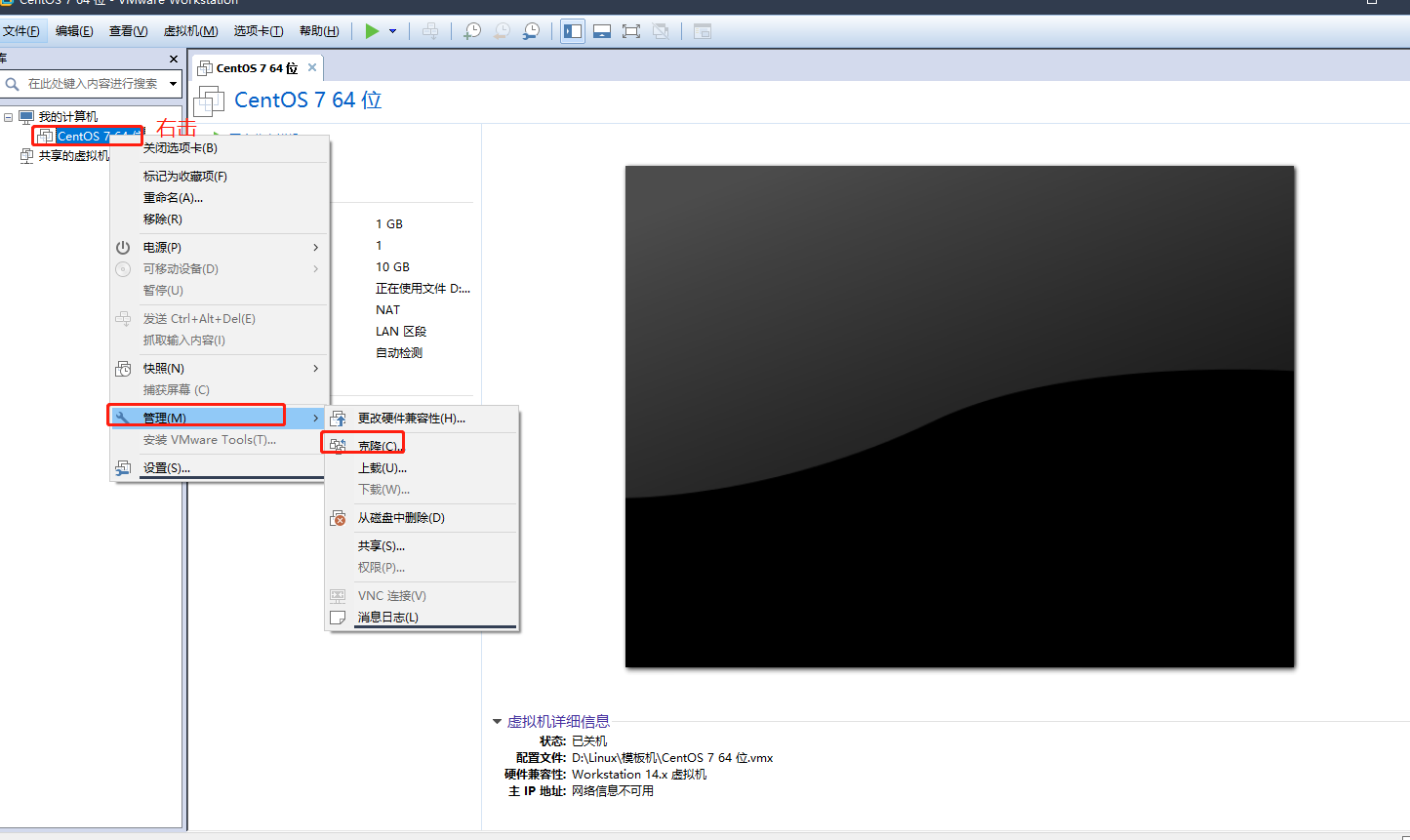This screenshot has height=840, width=1410.
Task: Open the library search dropdown arrow
Action: point(173,84)
